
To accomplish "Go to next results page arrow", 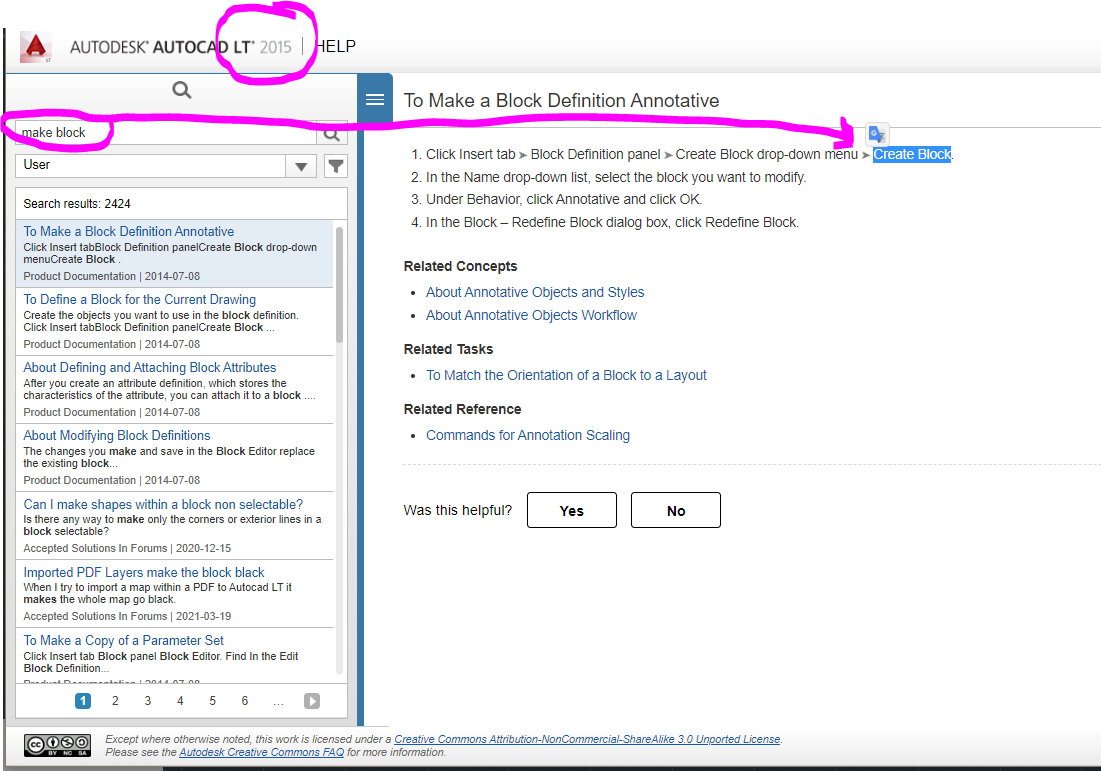I will point(312,701).
